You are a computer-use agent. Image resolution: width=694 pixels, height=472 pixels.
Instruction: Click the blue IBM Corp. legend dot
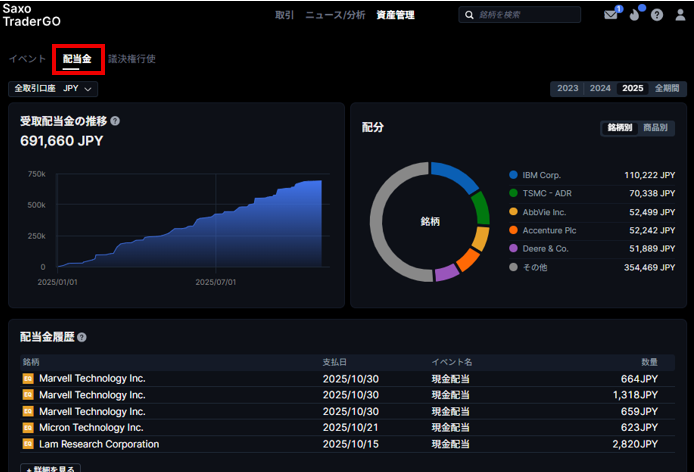513,175
